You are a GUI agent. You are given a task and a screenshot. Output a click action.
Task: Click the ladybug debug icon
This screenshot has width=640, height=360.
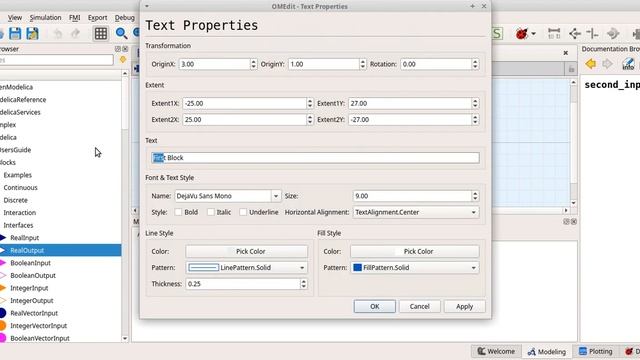coord(522,33)
